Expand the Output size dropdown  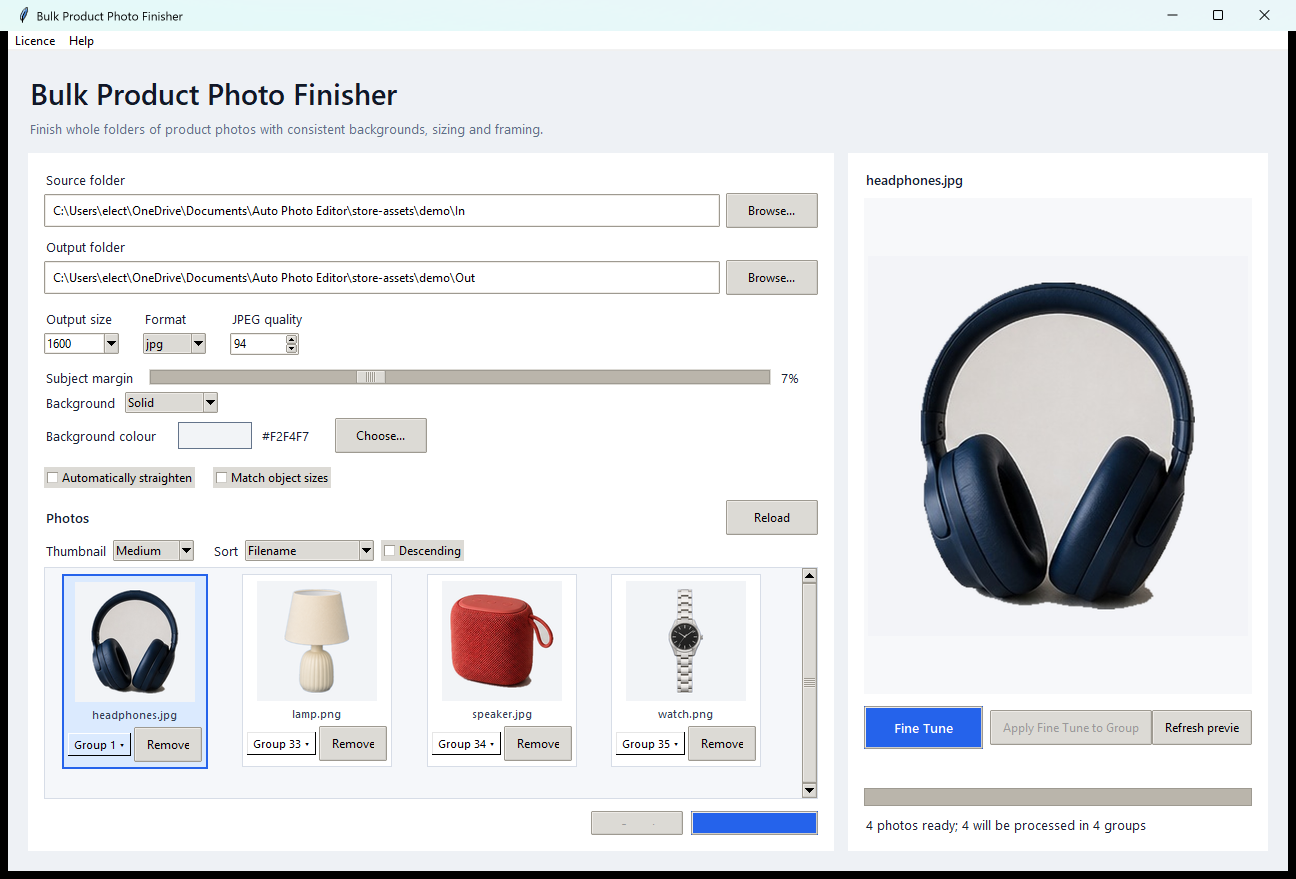(x=111, y=344)
